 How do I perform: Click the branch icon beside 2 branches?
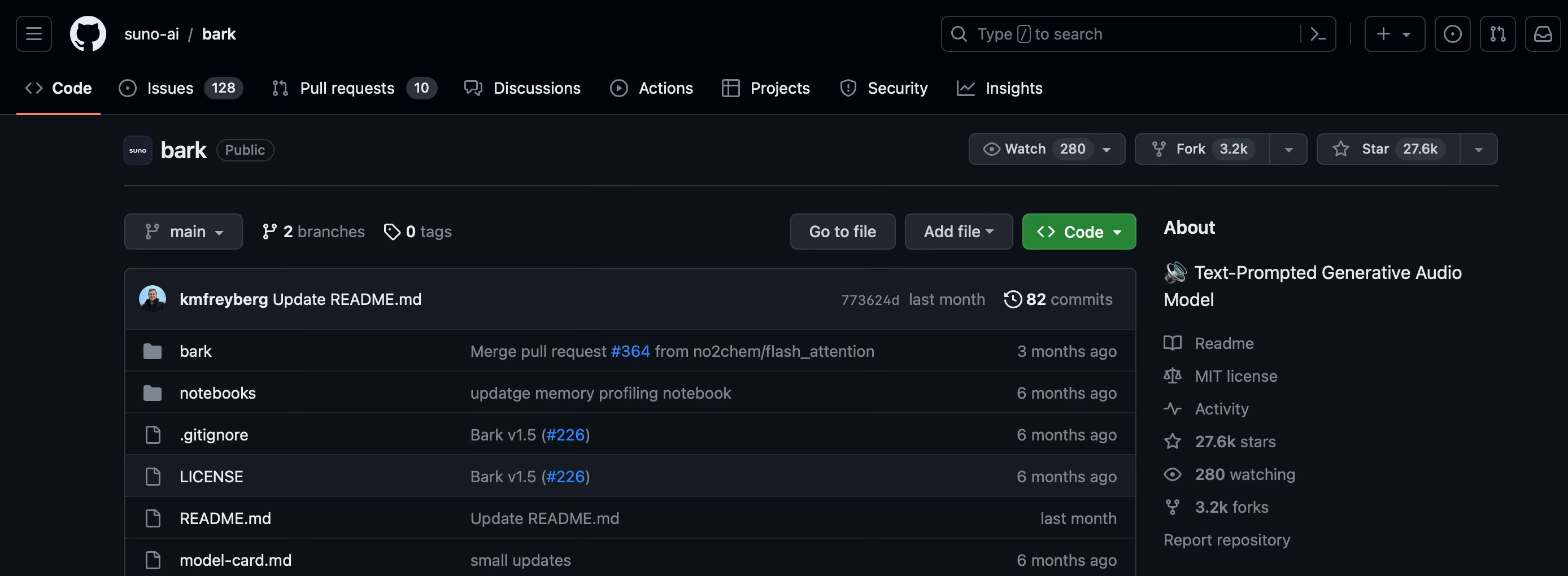(269, 232)
